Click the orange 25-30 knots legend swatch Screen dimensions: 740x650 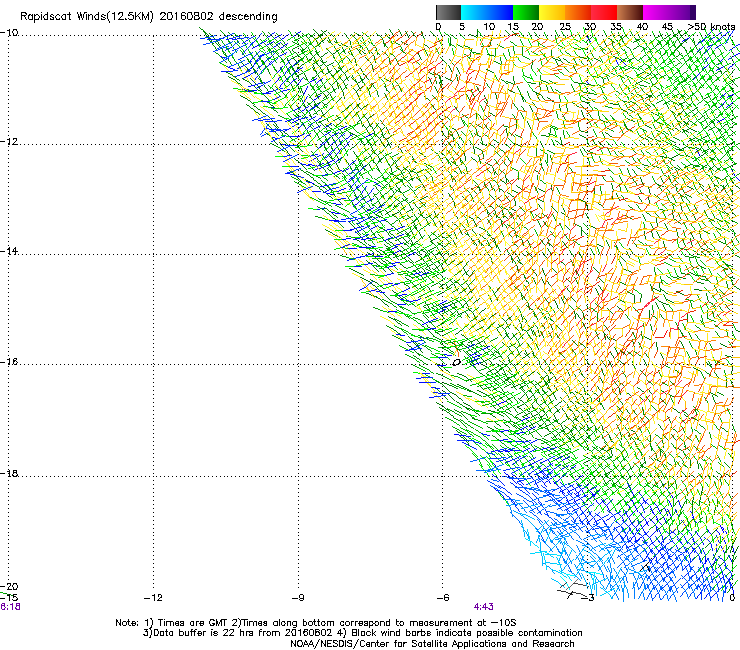(578, 12)
